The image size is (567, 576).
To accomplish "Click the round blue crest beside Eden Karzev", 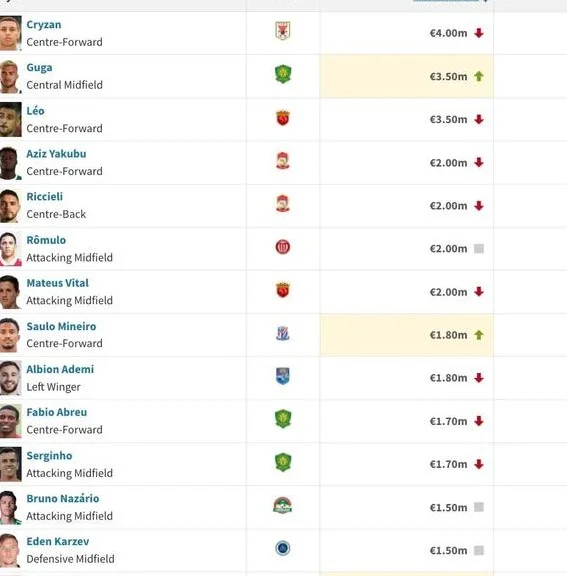I will pos(283,548).
